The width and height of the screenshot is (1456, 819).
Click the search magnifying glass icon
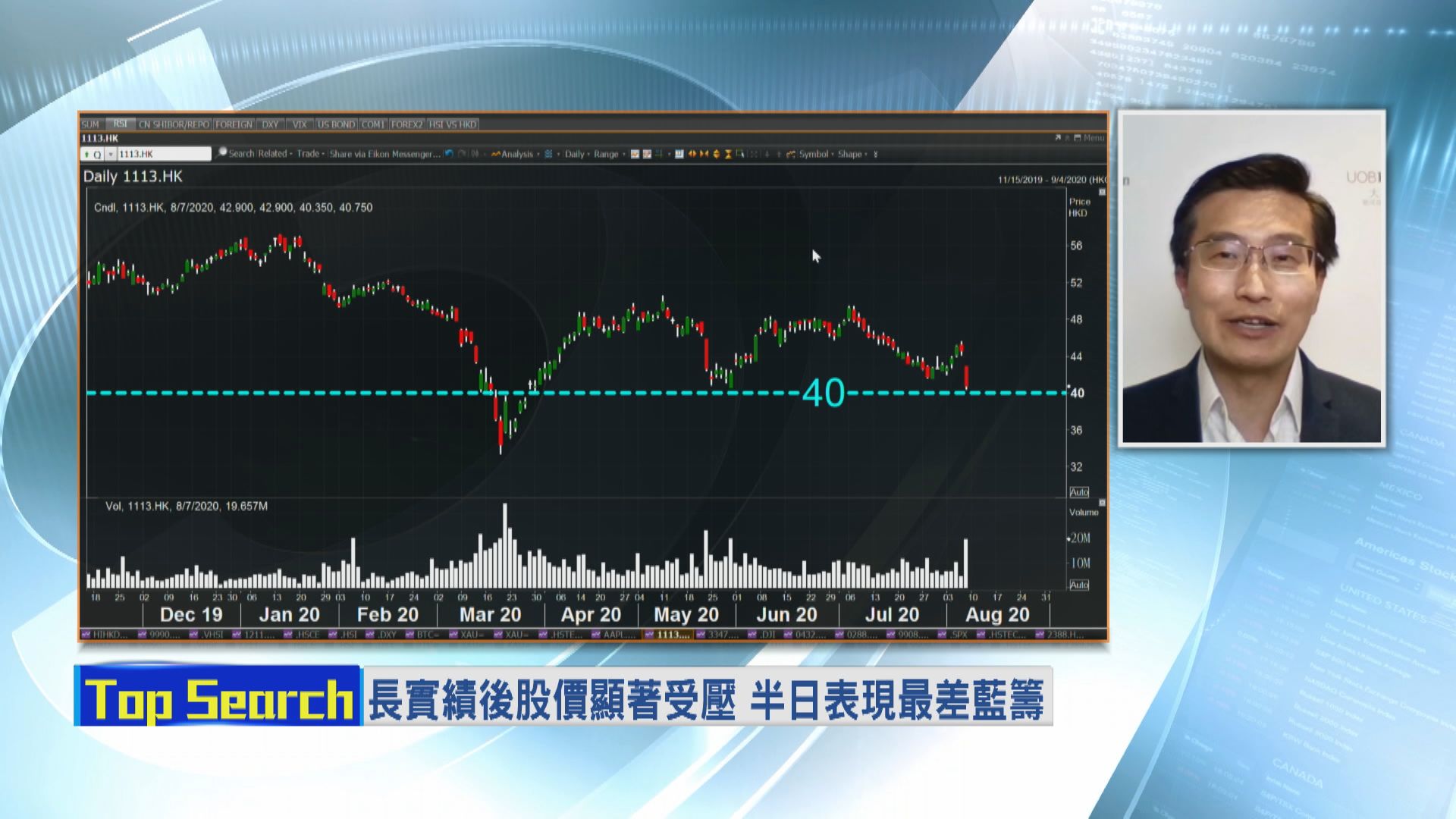[x=221, y=154]
